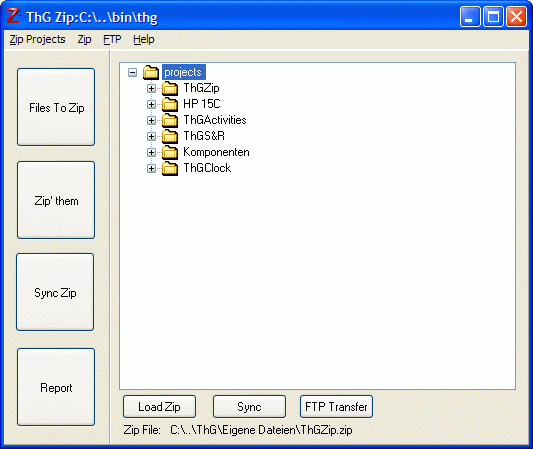Click the ThG Zip red Z title icon
Image resolution: width=533 pixels, height=449 pixels.
[14, 16]
